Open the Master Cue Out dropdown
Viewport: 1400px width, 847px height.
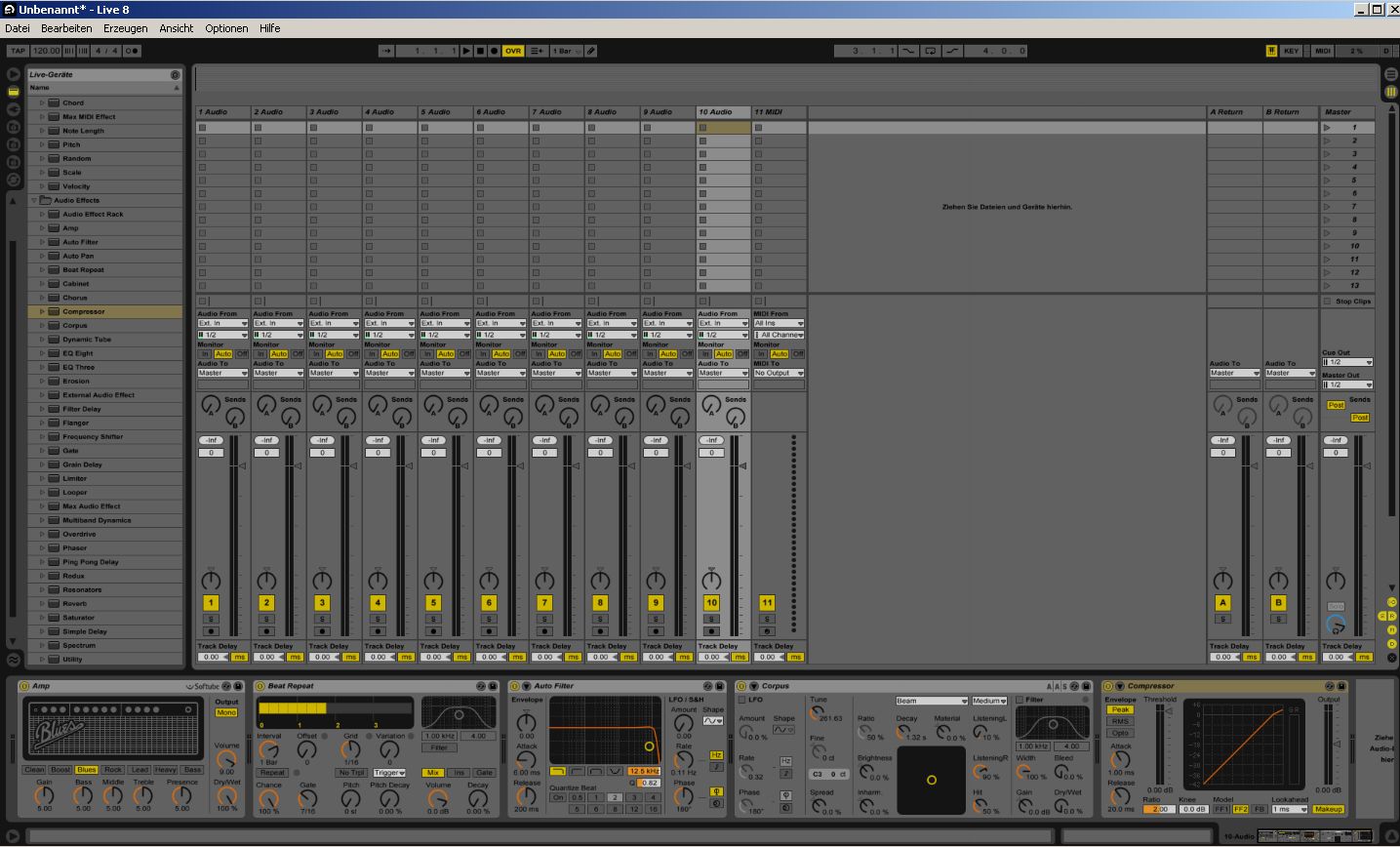[1347, 362]
